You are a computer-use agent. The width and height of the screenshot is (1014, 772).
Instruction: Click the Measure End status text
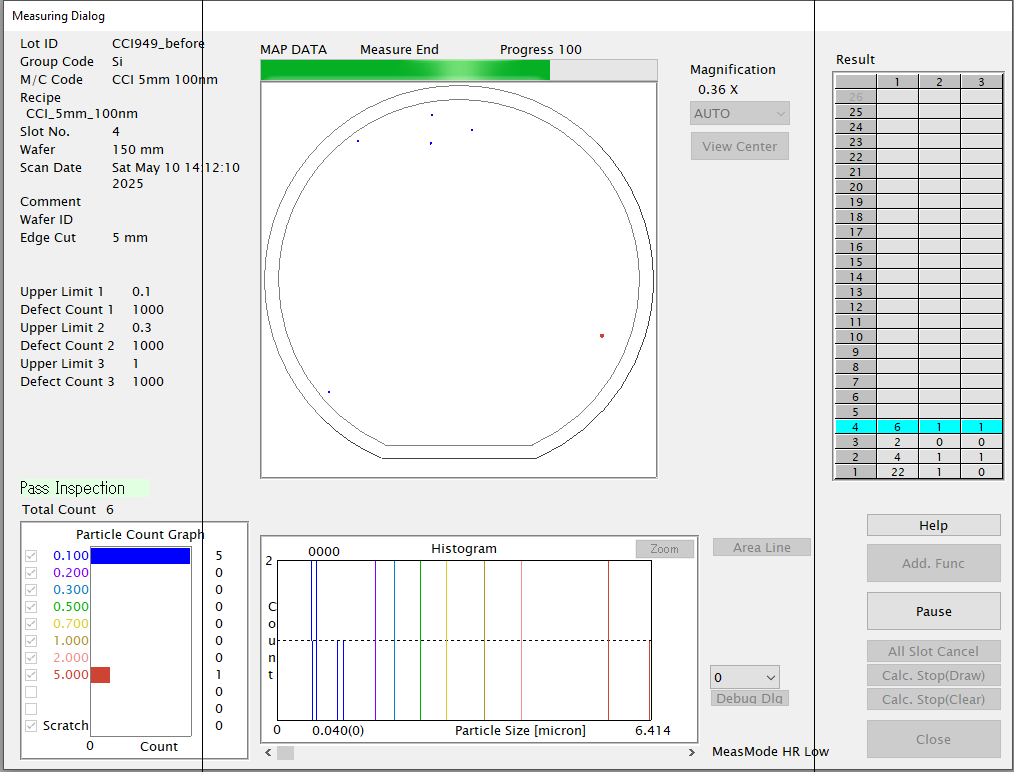point(399,50)
